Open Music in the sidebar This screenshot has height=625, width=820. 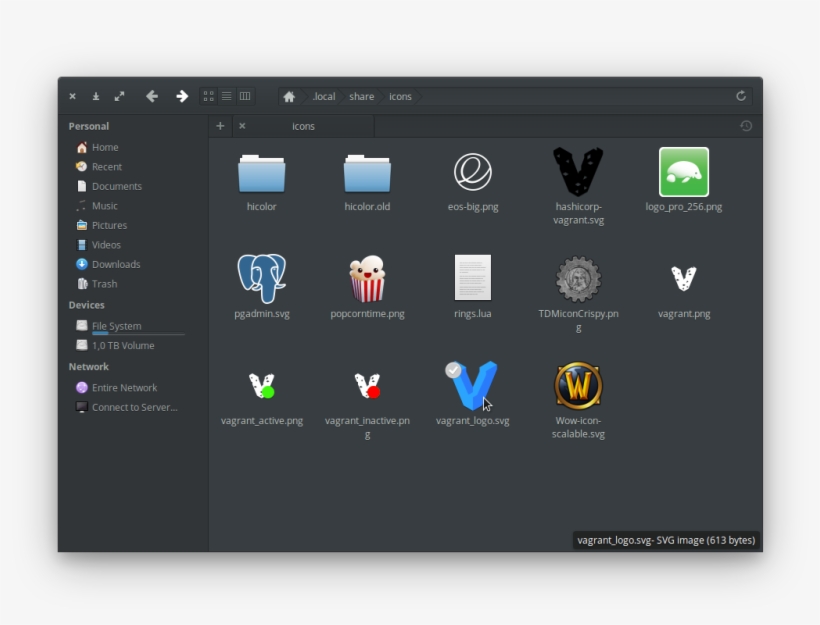pos(104,206)
